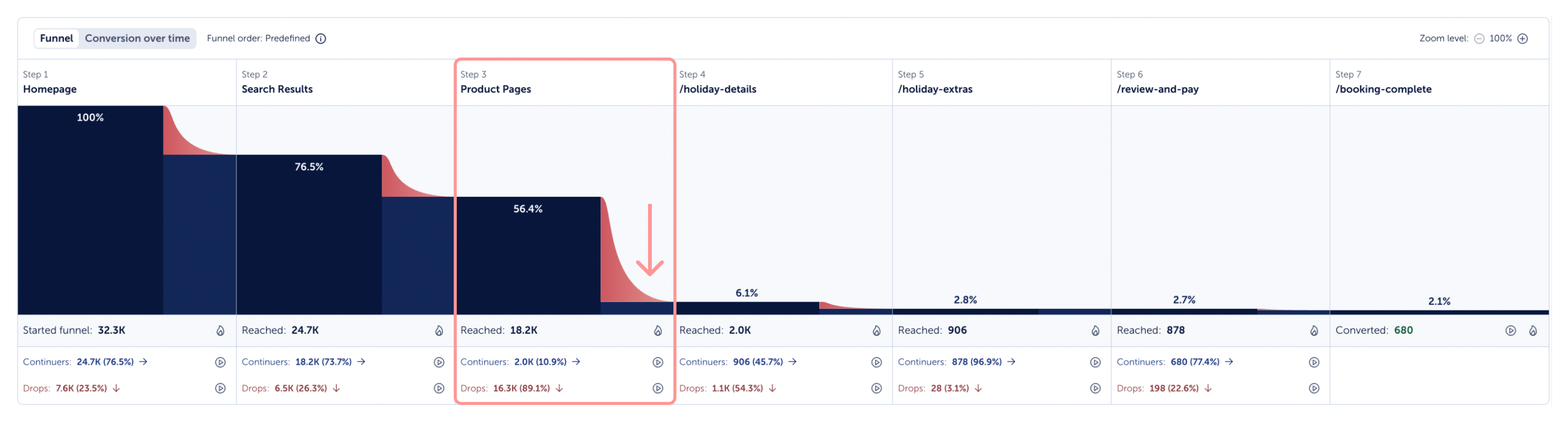
Task: Click flame icon in /booking-complete step
Action: tap(1533, 331)
